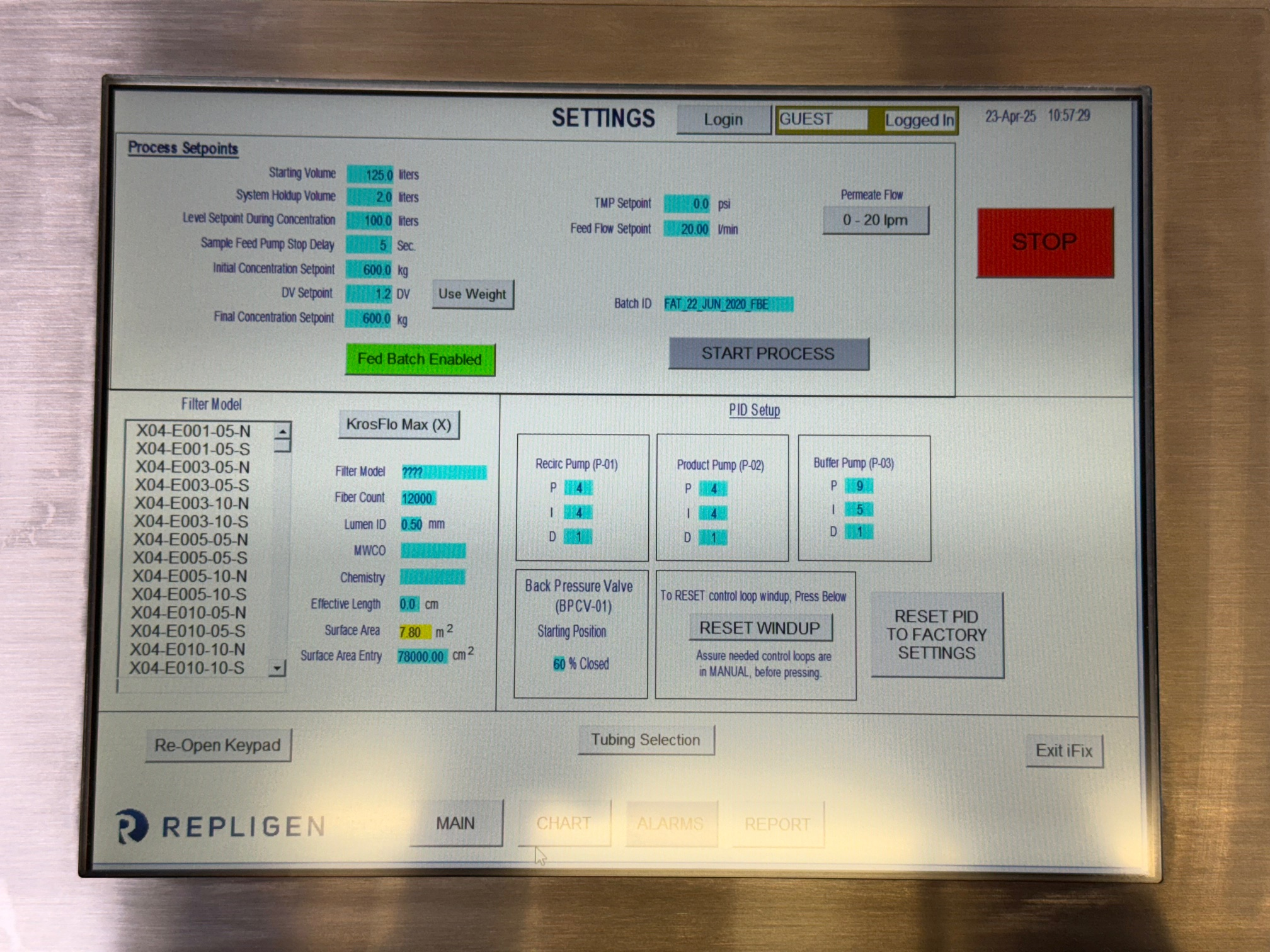Edit the Starting Volume value field
Screen dimensions: 1270x952
click(x=371, y=174)
